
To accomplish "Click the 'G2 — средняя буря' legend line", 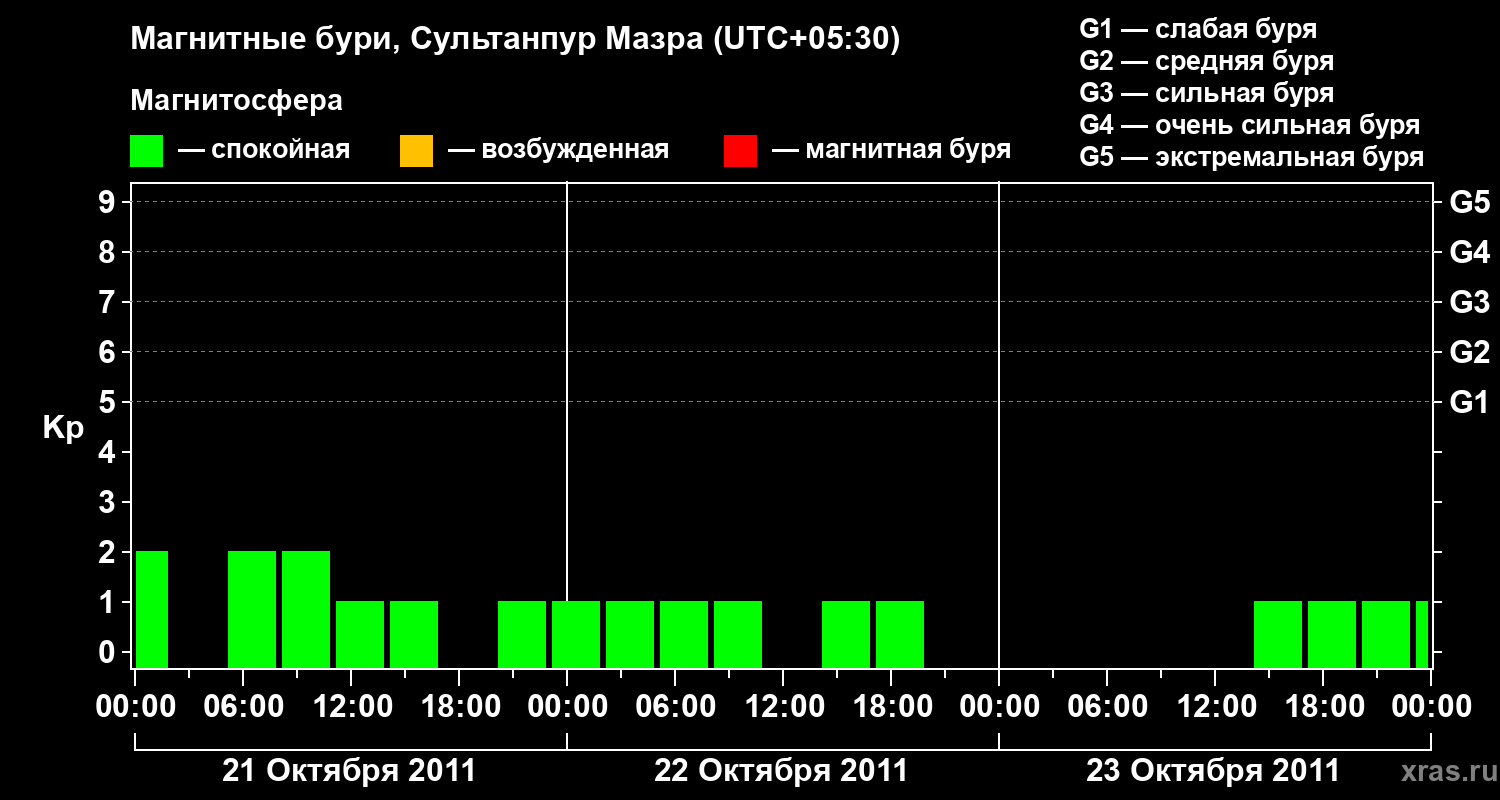I will (1207, 61).
